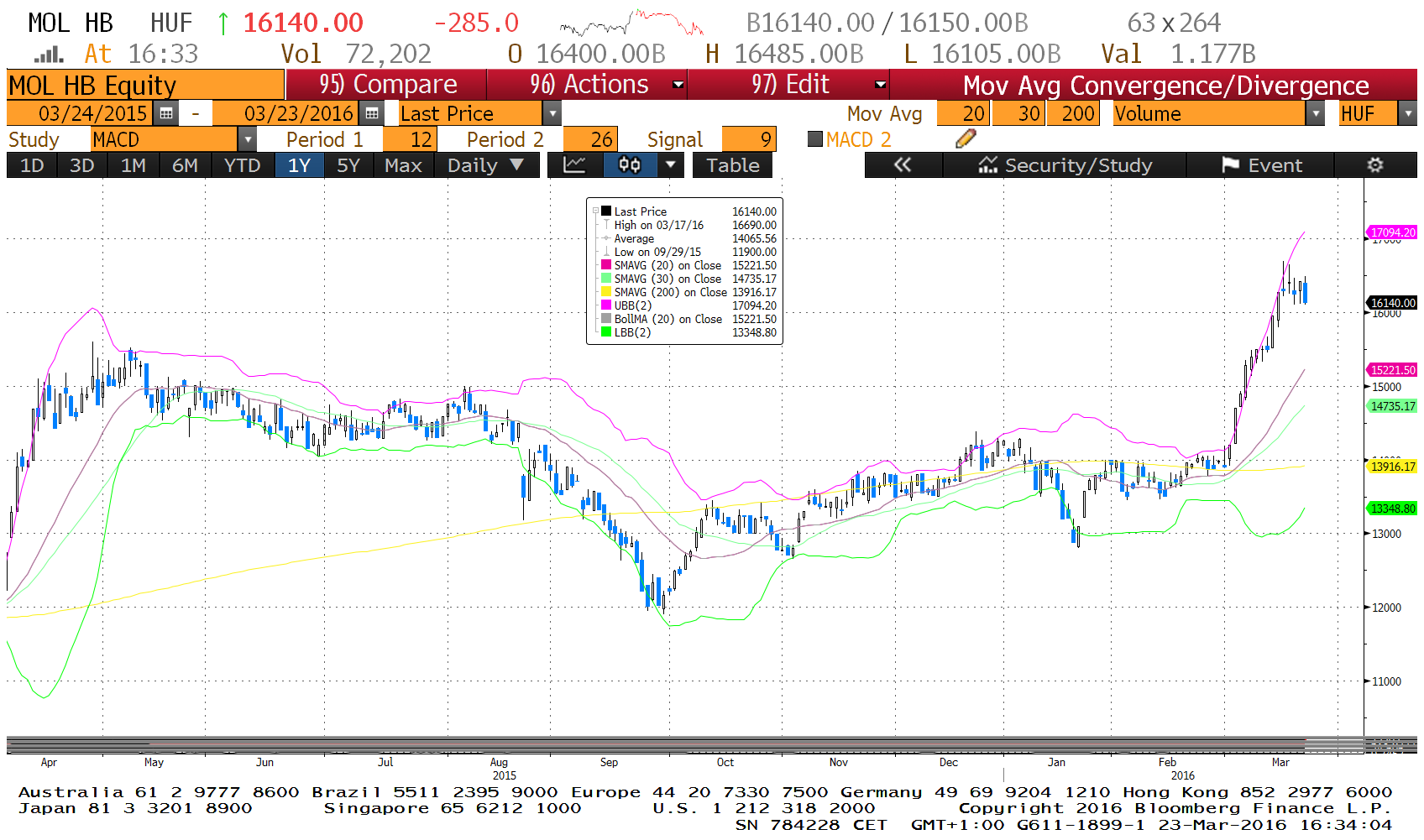1424x840 pixels.
Task: Click the SMAVG (30) legend color swatch
Action: coord(605,279)
